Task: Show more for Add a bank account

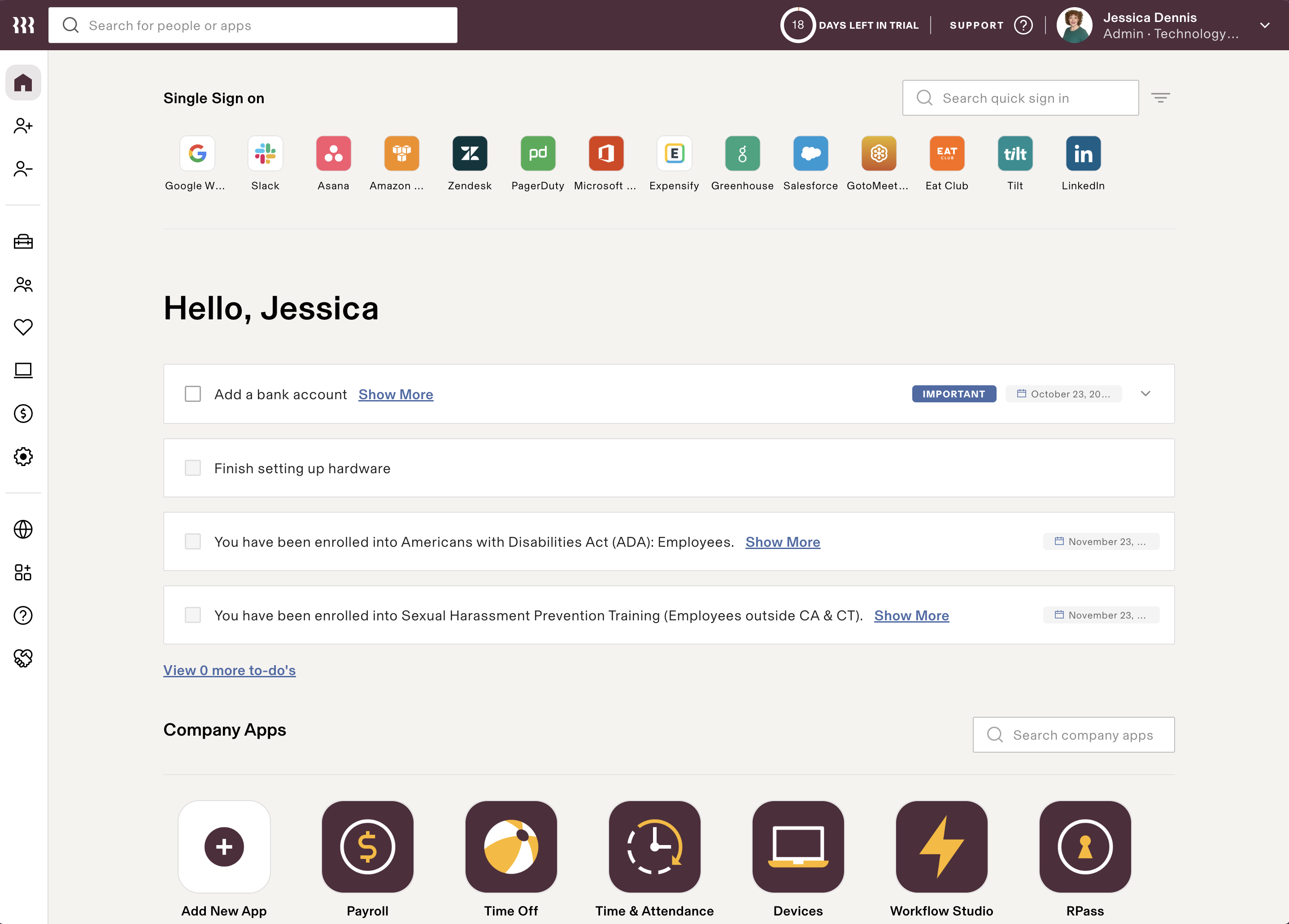Action: 396,394
